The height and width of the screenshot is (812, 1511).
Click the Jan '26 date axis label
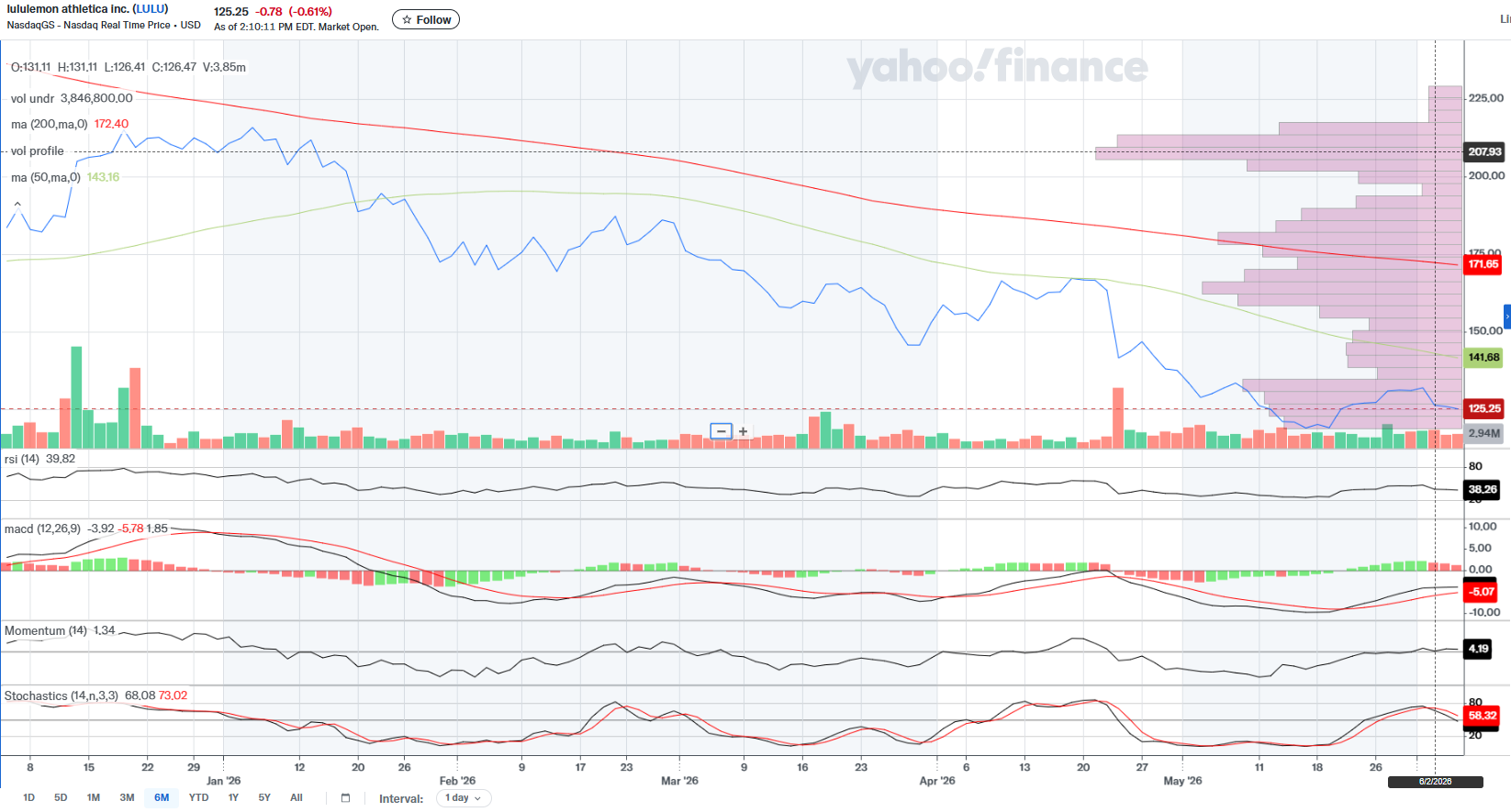[x=223, y=781]
